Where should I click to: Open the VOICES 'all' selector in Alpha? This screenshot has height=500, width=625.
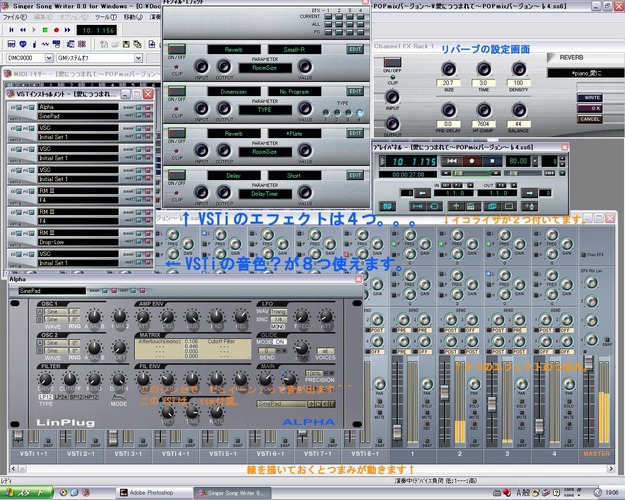[325, 350]
